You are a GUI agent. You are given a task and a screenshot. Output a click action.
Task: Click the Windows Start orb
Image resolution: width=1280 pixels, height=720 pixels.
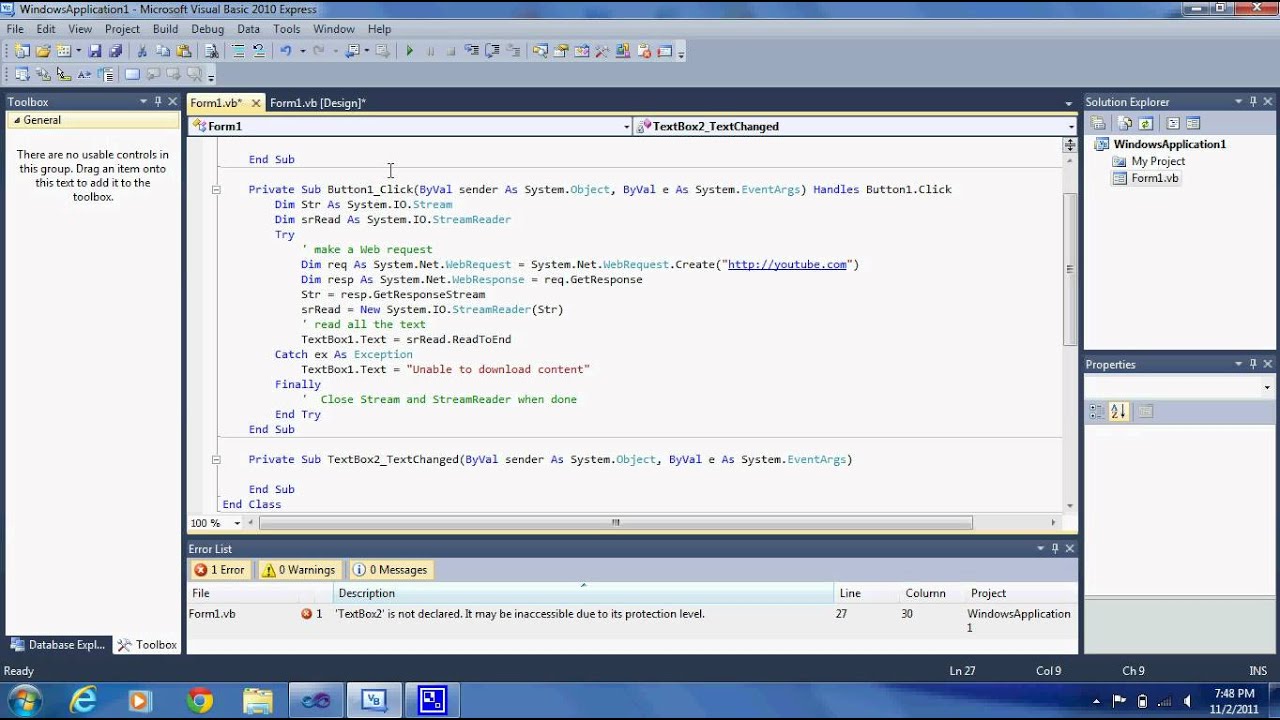pyautogui.click(x=24, y=699)
